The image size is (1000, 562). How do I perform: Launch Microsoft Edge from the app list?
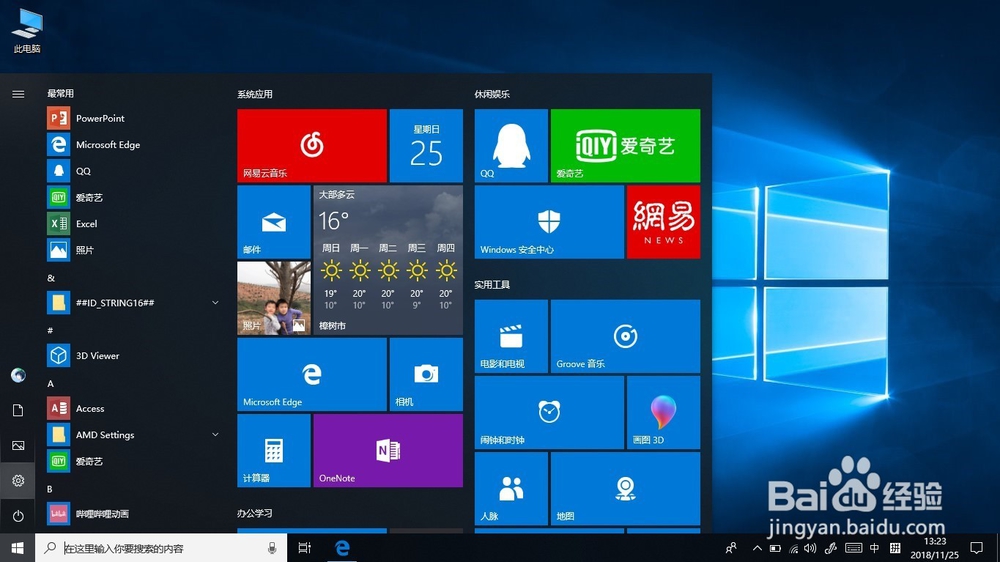pos(132,145)
